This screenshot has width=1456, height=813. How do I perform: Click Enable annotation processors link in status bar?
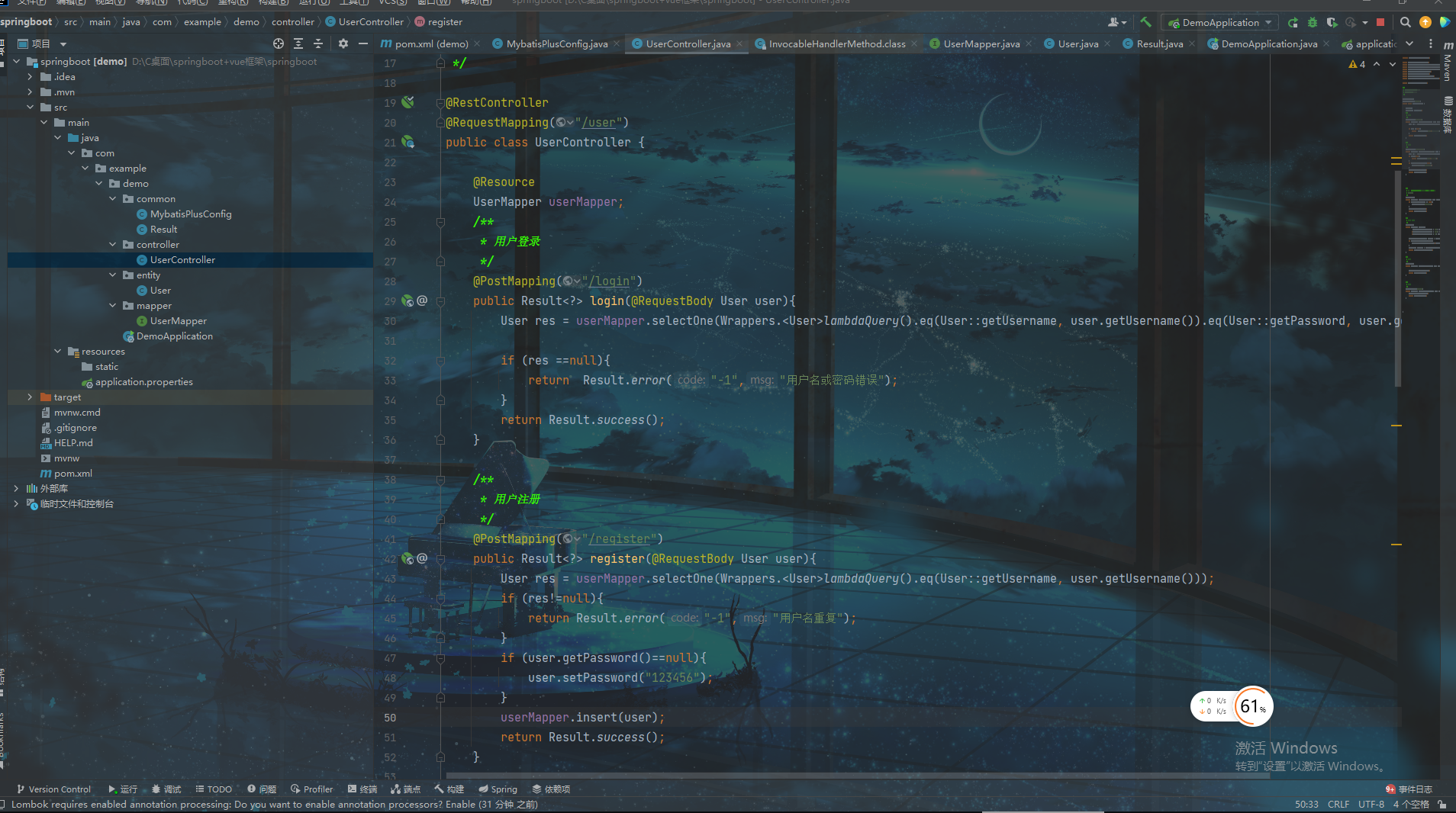pyautogui.click(x=460, y=804)
